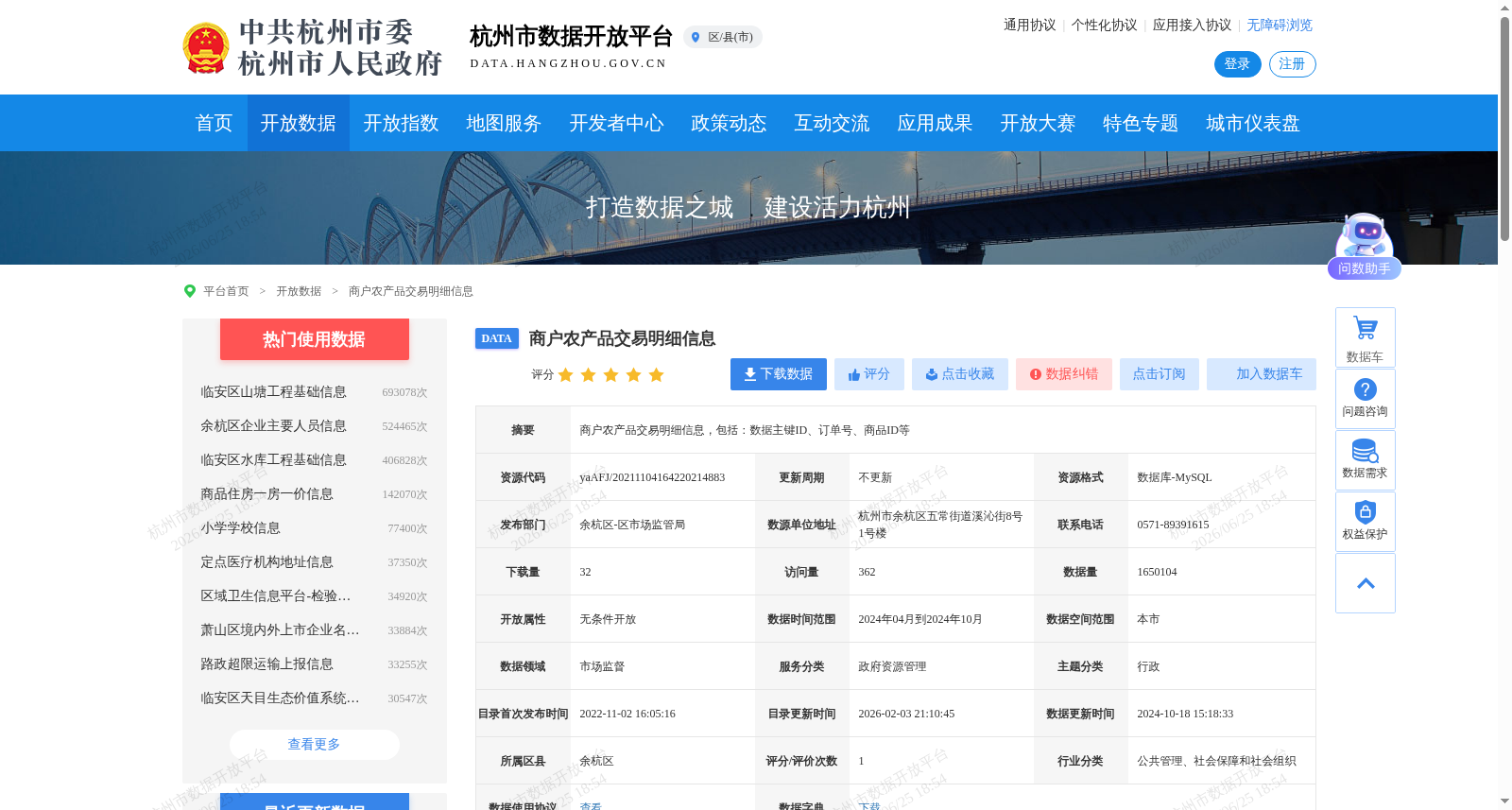Image resolution: width=1512 pixels, height=810 pixels.
Task: Open the 应用接入协议 link
Action: pos(1193,26)
